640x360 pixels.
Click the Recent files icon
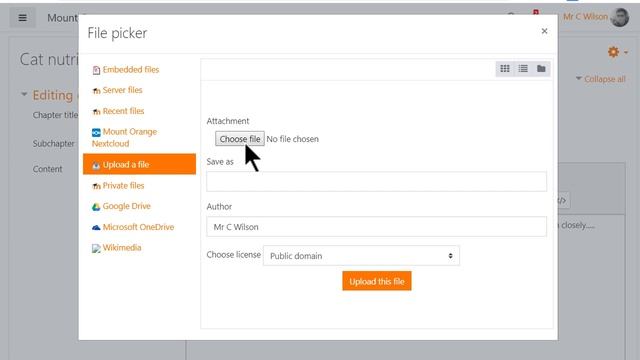[x=96, y=112]
